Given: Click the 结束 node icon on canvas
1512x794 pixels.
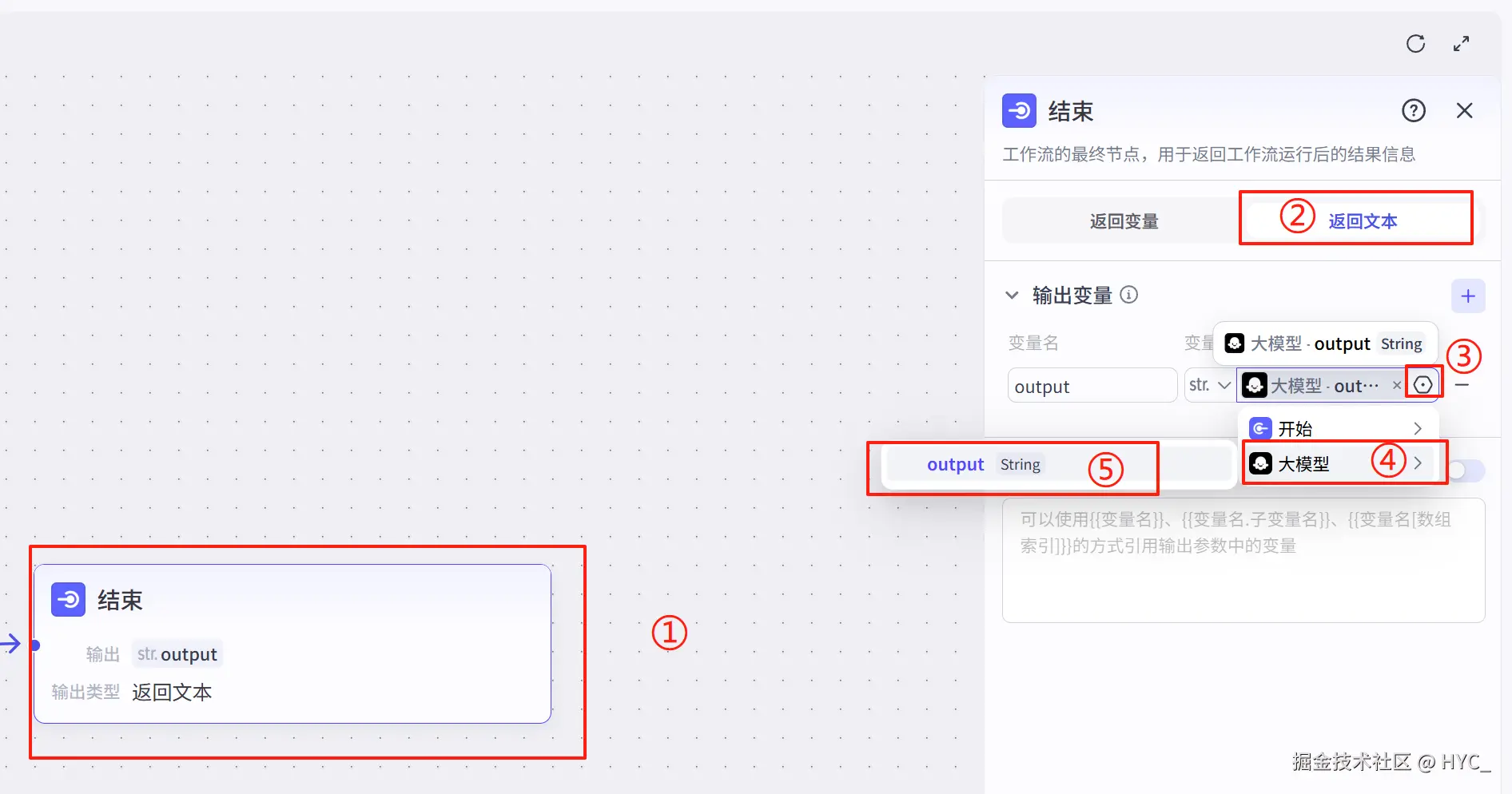Looking at the screenshot, I should pos(69,599).
